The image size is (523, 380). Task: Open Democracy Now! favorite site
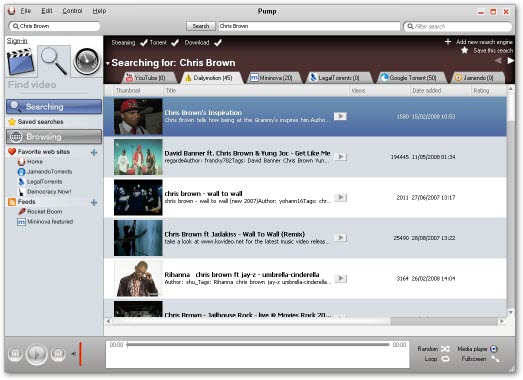tap(49, 192)
